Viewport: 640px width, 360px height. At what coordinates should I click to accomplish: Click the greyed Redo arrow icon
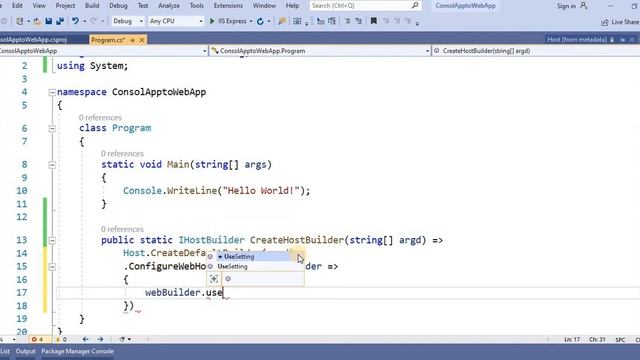[x=94, y=21]
